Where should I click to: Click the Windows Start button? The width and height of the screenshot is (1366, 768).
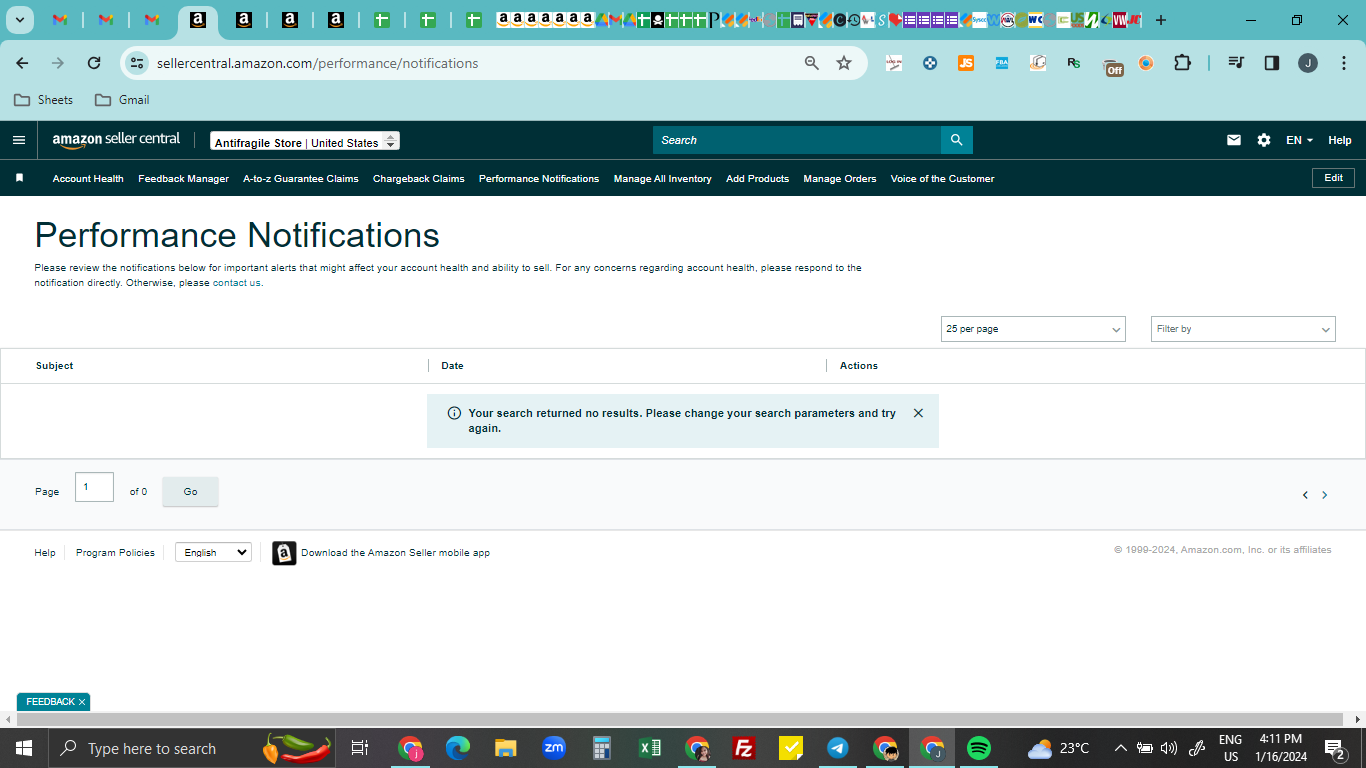tap(24, 748)
